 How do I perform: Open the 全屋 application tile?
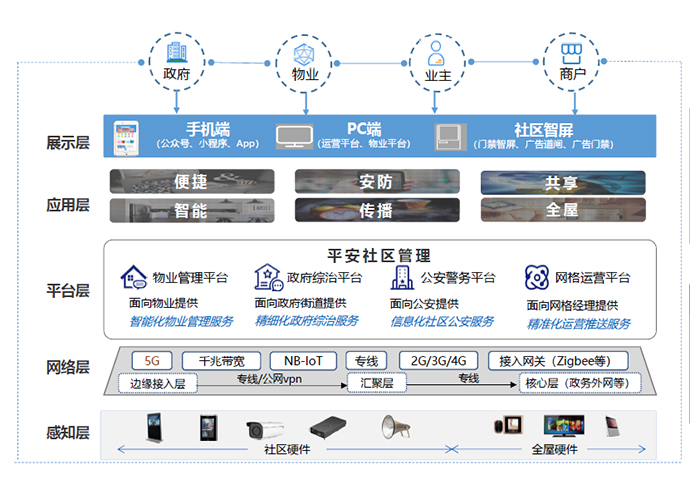coord(563,210)
